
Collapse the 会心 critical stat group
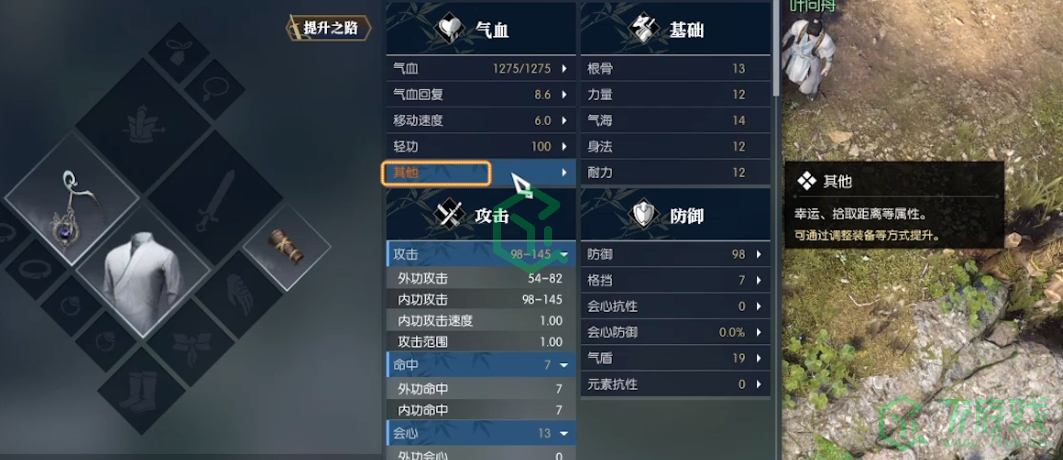[x=563, y=433]
